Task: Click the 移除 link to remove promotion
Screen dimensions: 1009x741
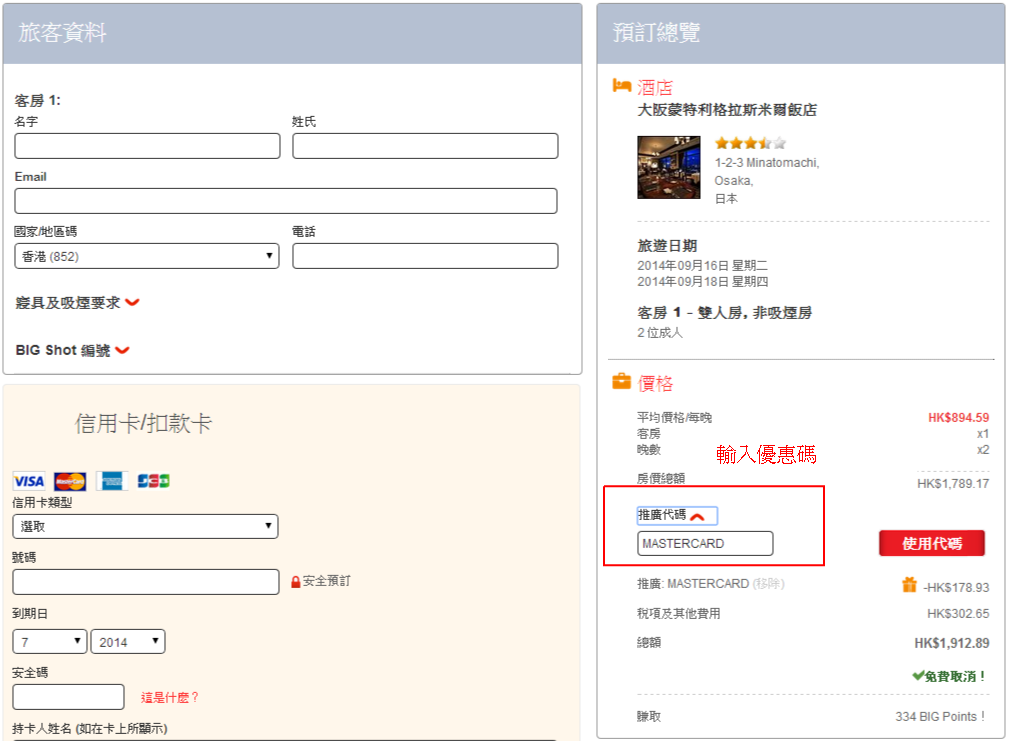Action: coord(767,584)
